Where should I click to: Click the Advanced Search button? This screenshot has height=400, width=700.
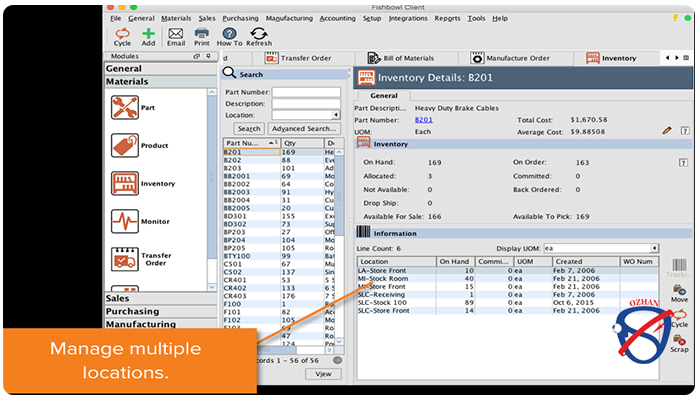tap(304, 129)
